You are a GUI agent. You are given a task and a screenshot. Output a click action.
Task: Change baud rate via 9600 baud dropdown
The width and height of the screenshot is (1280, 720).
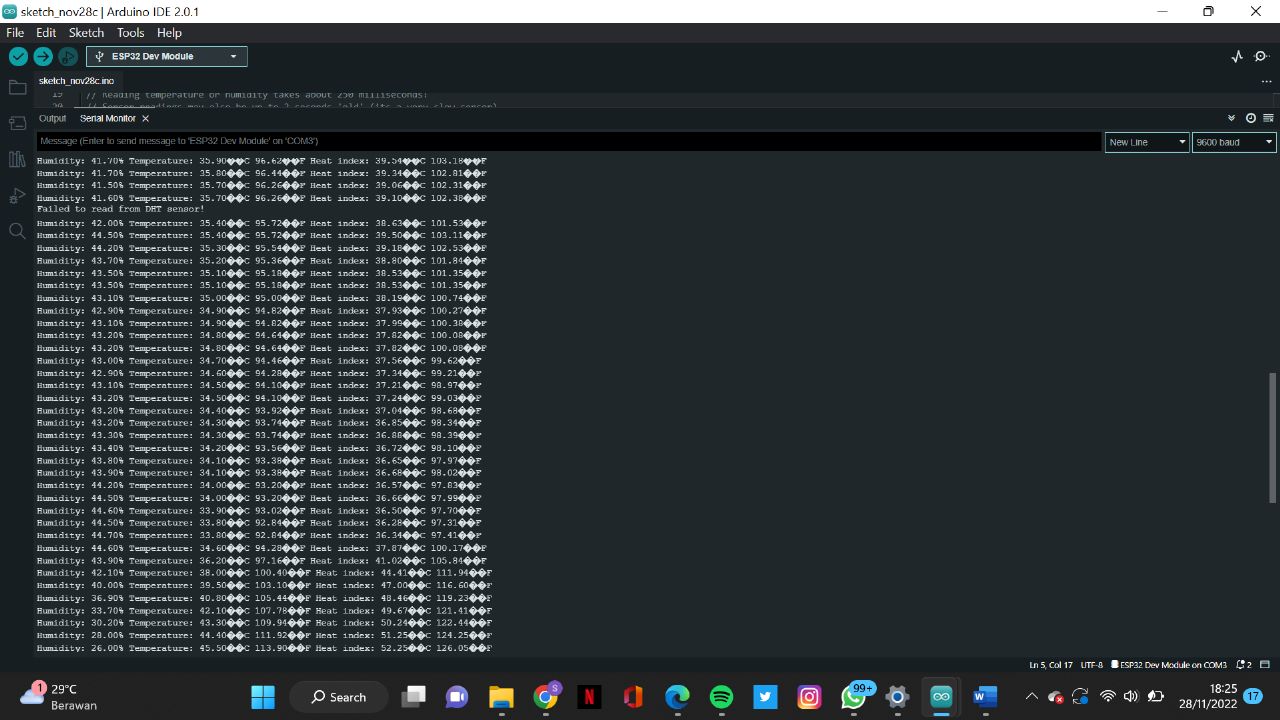[1233, 141]
